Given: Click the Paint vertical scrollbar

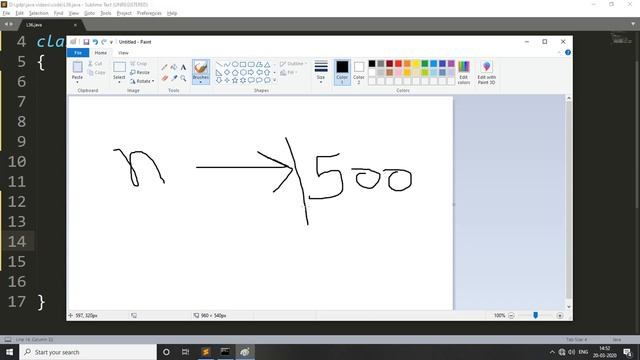Looking at the screenshot, I should 569,202.
